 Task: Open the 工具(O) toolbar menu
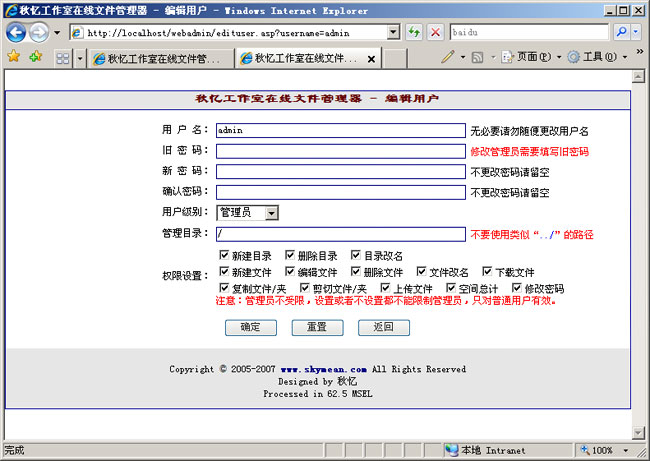(597, 57)
